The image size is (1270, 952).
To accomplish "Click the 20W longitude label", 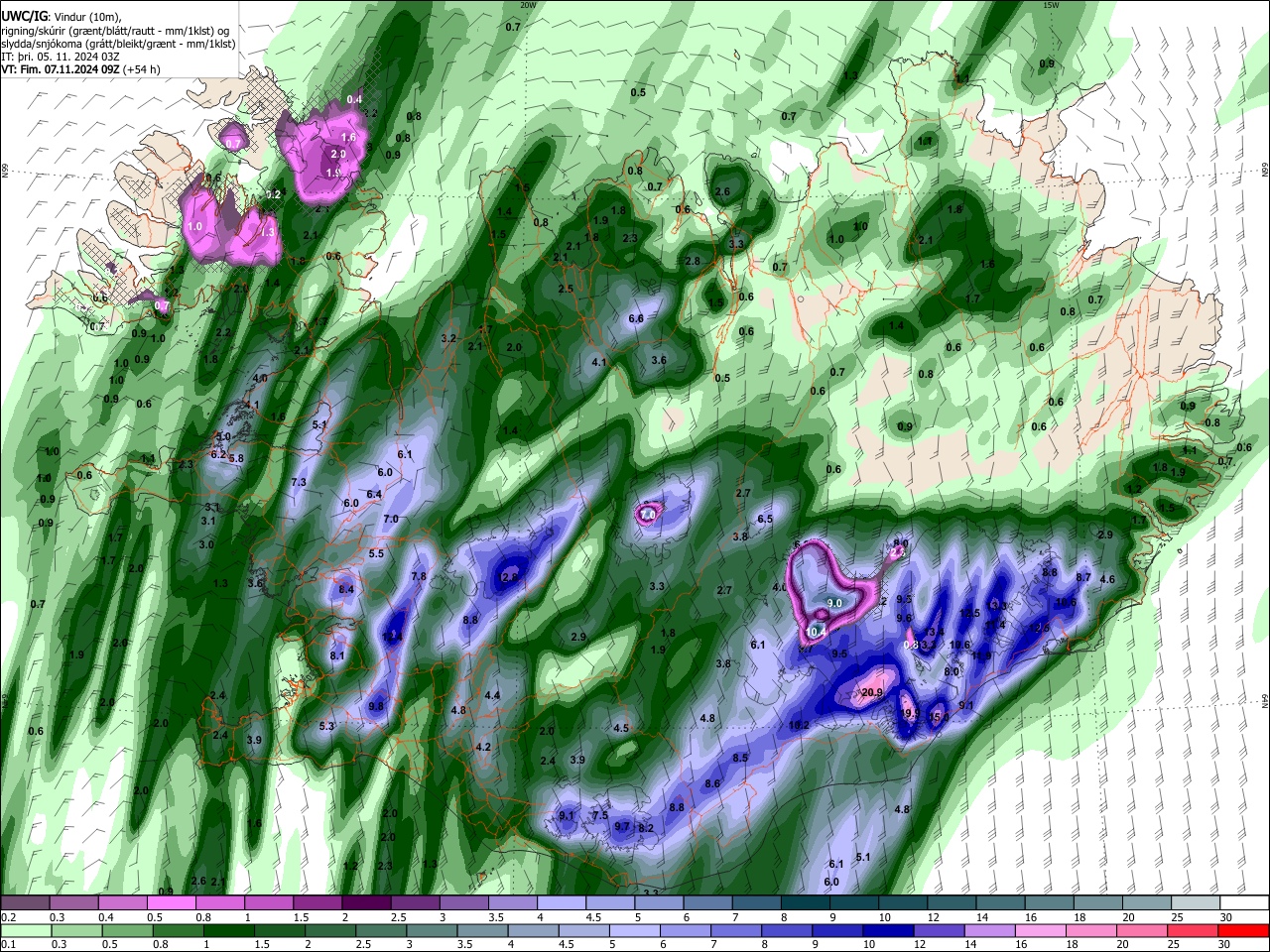I will tap(527, 5).
